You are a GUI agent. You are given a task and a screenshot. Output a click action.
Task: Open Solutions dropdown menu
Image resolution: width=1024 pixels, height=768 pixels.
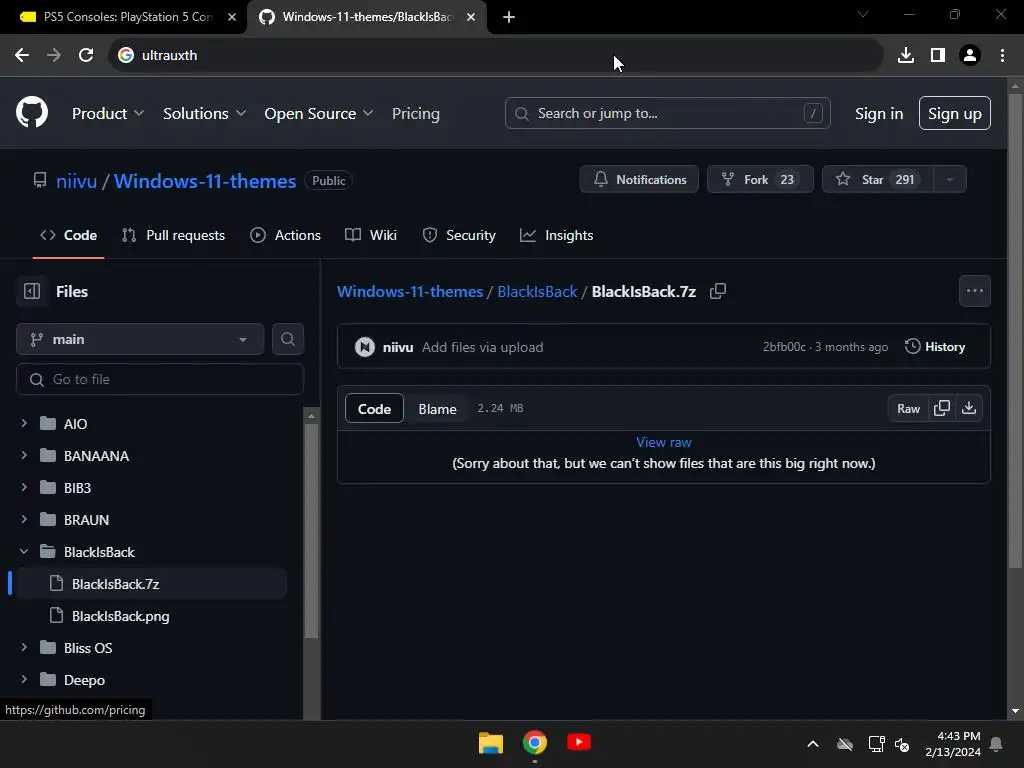[204, 114]
